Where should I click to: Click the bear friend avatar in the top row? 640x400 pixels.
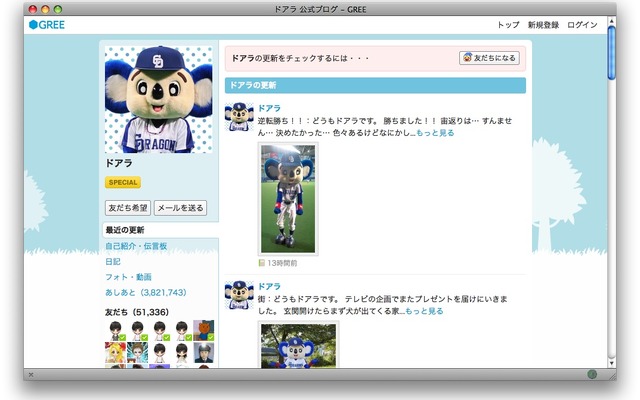click(204, 331)
